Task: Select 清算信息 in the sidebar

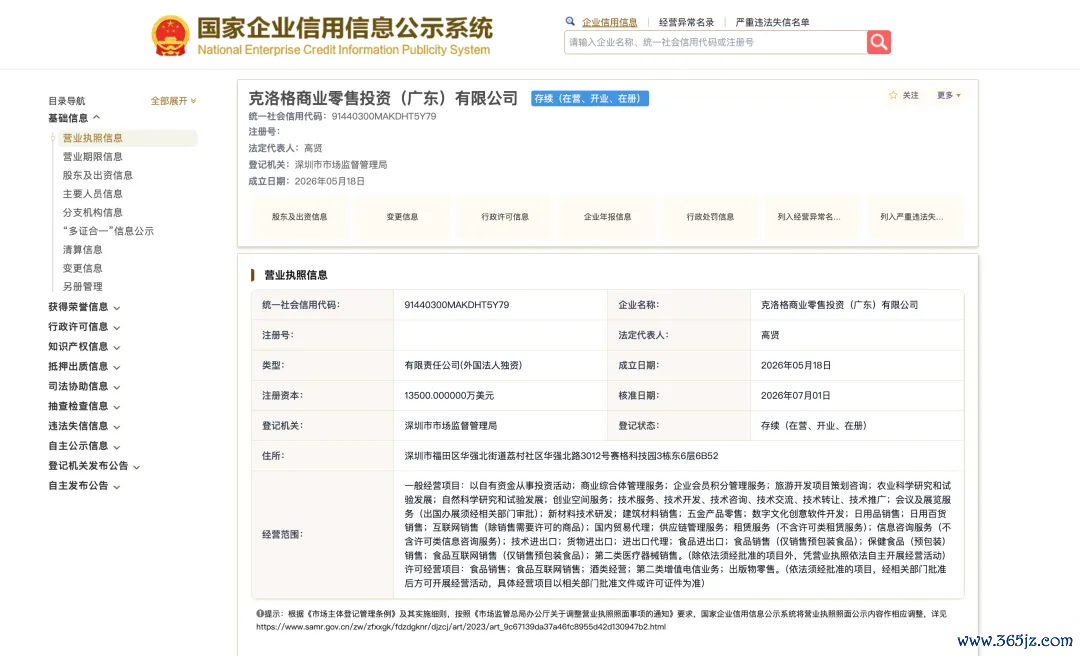Action: tap(83, 249)
